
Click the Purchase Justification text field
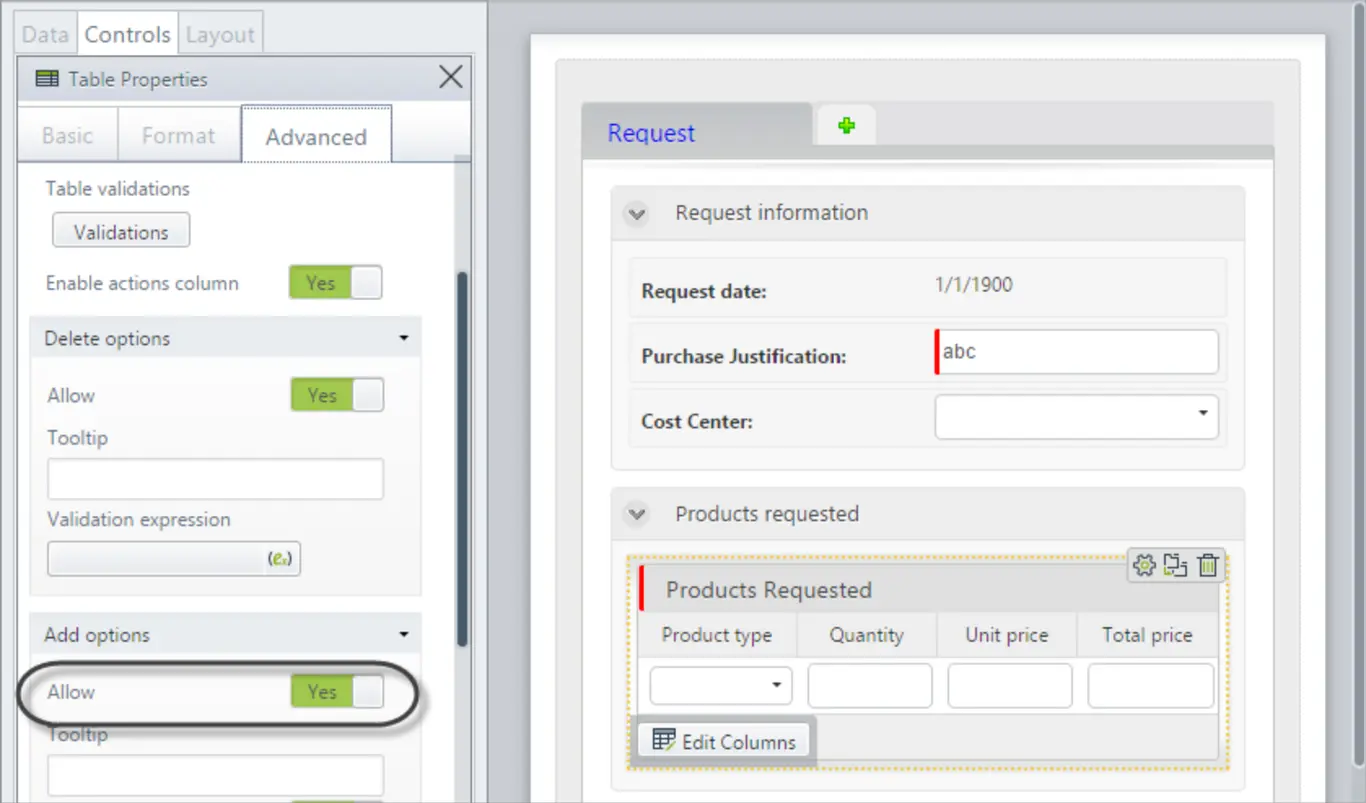pos(1077,352)
